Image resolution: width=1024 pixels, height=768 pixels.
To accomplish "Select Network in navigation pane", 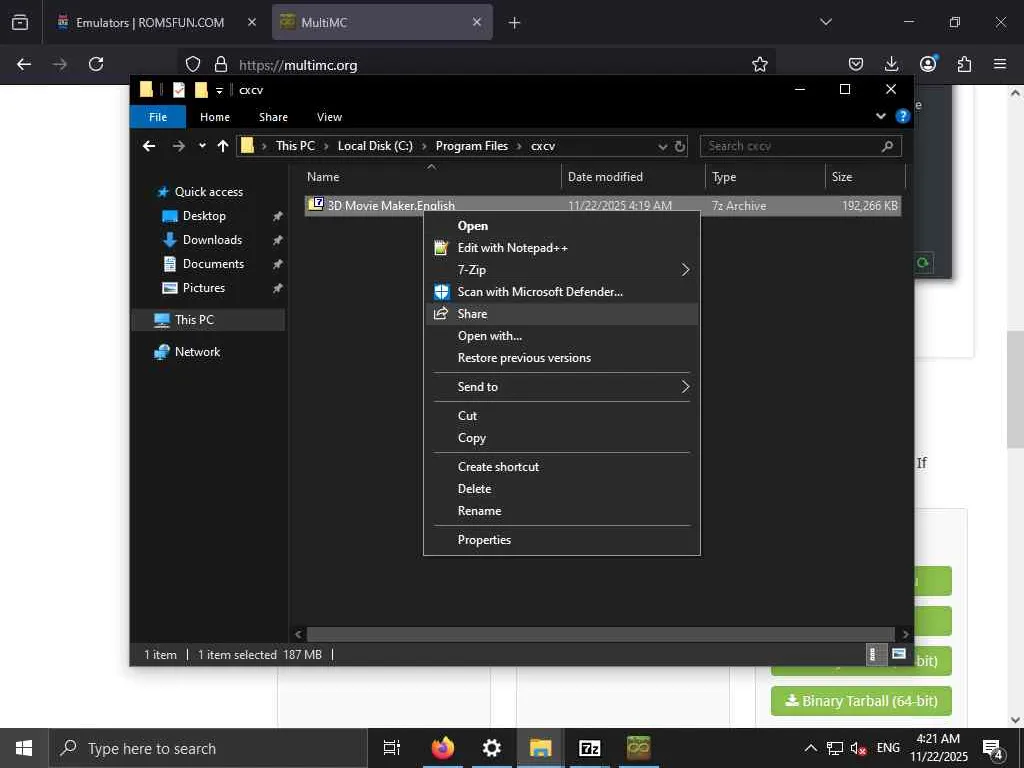I will pyautogui.click(x=197, y=352).
